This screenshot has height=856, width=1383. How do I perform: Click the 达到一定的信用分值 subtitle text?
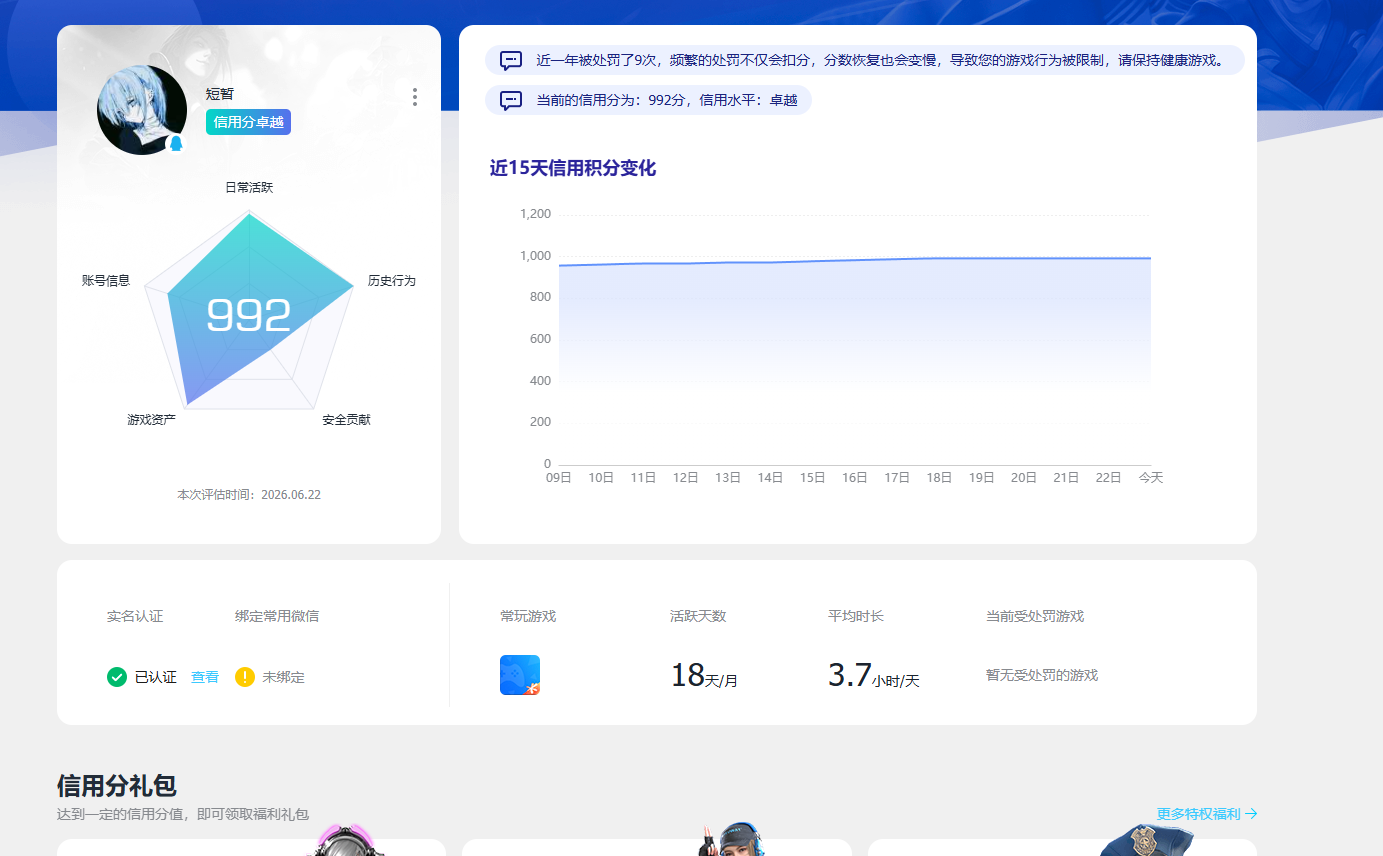coord(183,815)
